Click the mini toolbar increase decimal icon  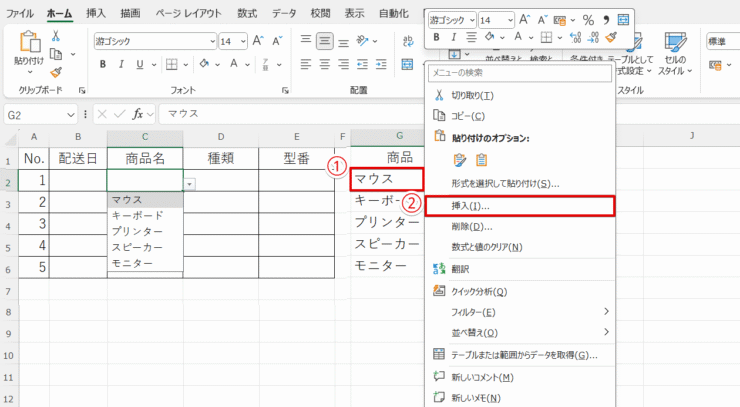coord(576,39)
